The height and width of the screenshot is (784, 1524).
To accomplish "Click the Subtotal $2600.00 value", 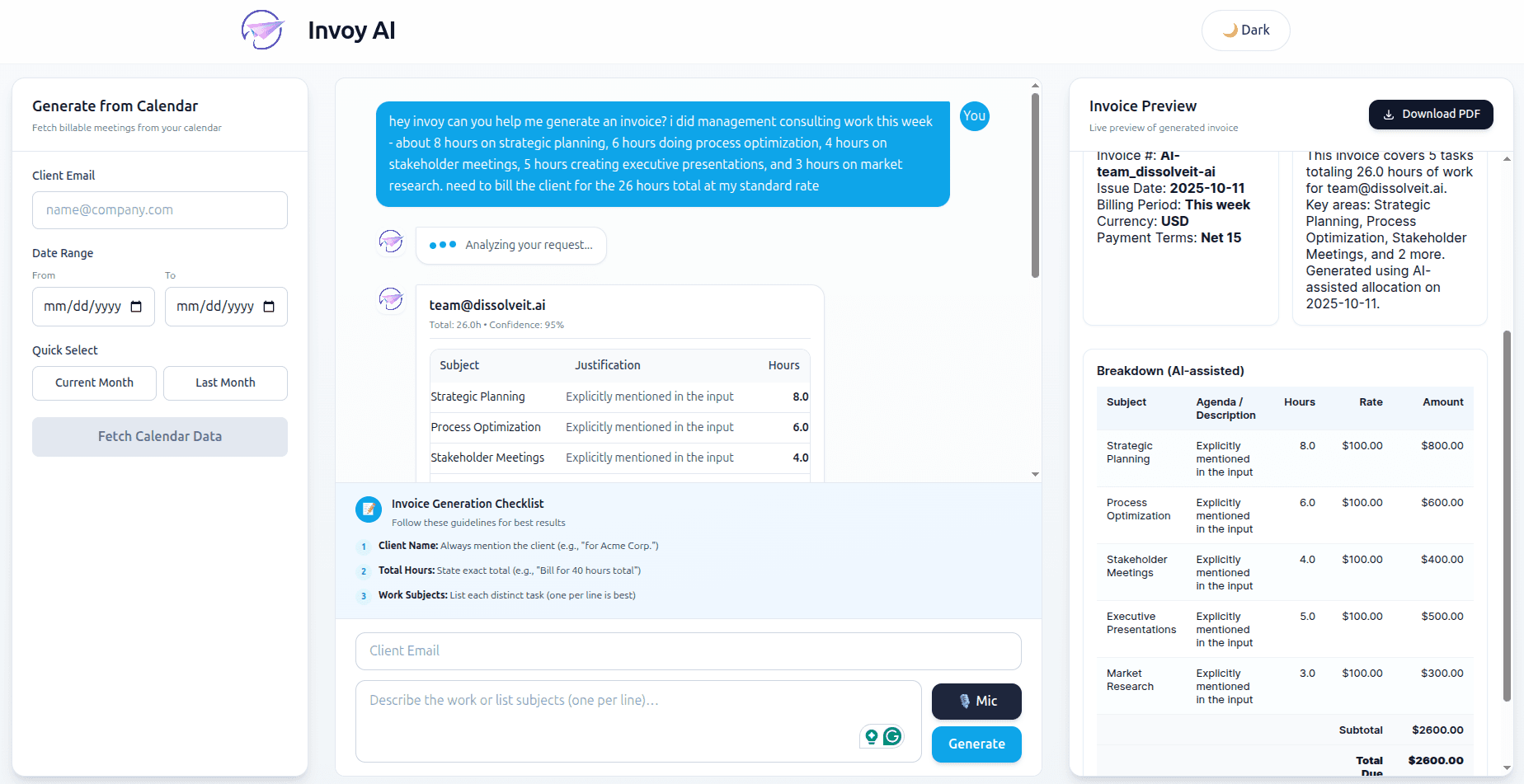I will tap(1437, 730).
